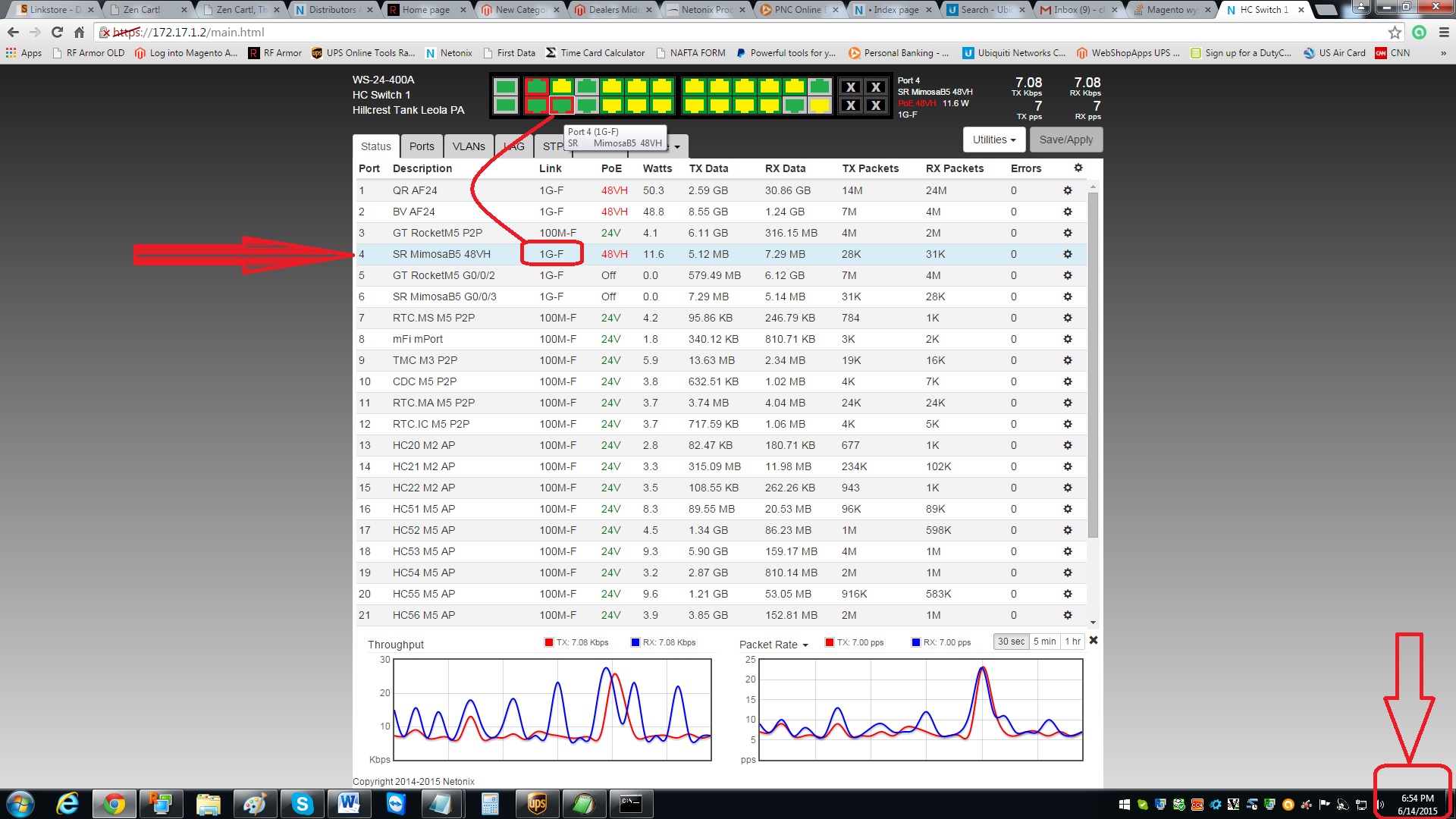
Task: Open gear settings for mFi mPort row
Action: pos(1068,339)
